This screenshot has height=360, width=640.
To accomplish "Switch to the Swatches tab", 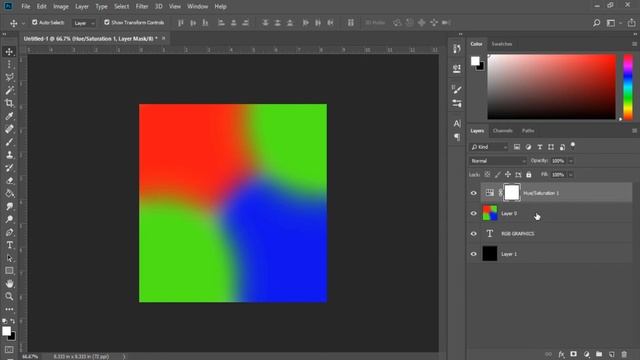I will coord(502,44).
